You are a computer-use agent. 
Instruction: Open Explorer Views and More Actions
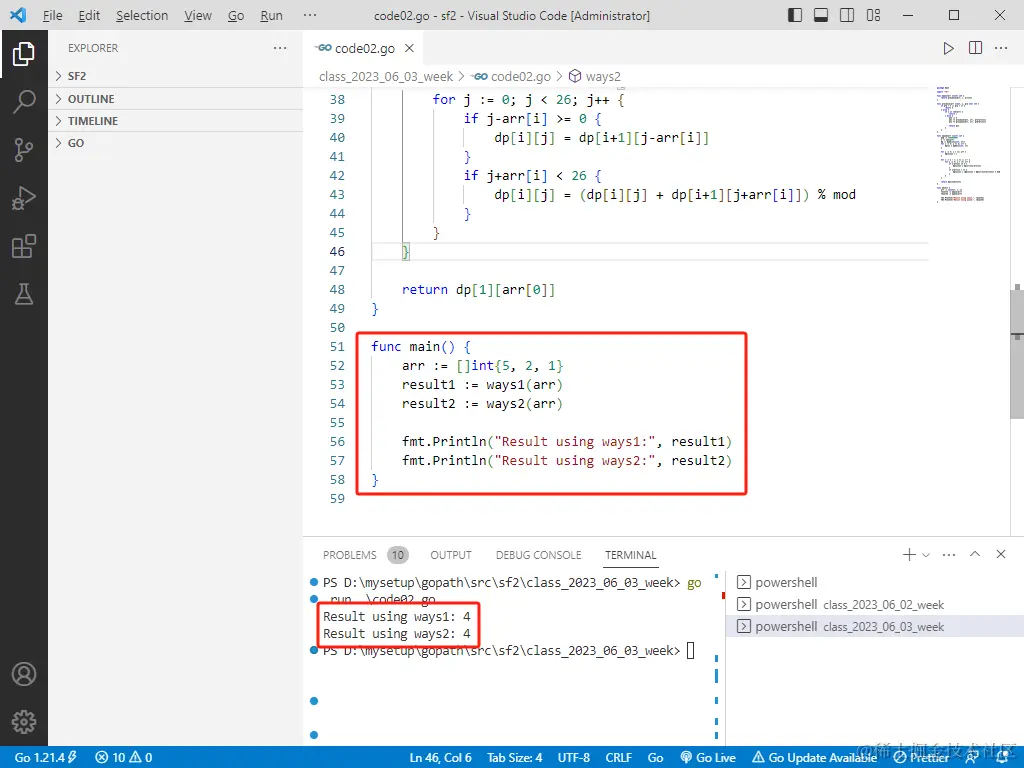(x=280, y=48)
